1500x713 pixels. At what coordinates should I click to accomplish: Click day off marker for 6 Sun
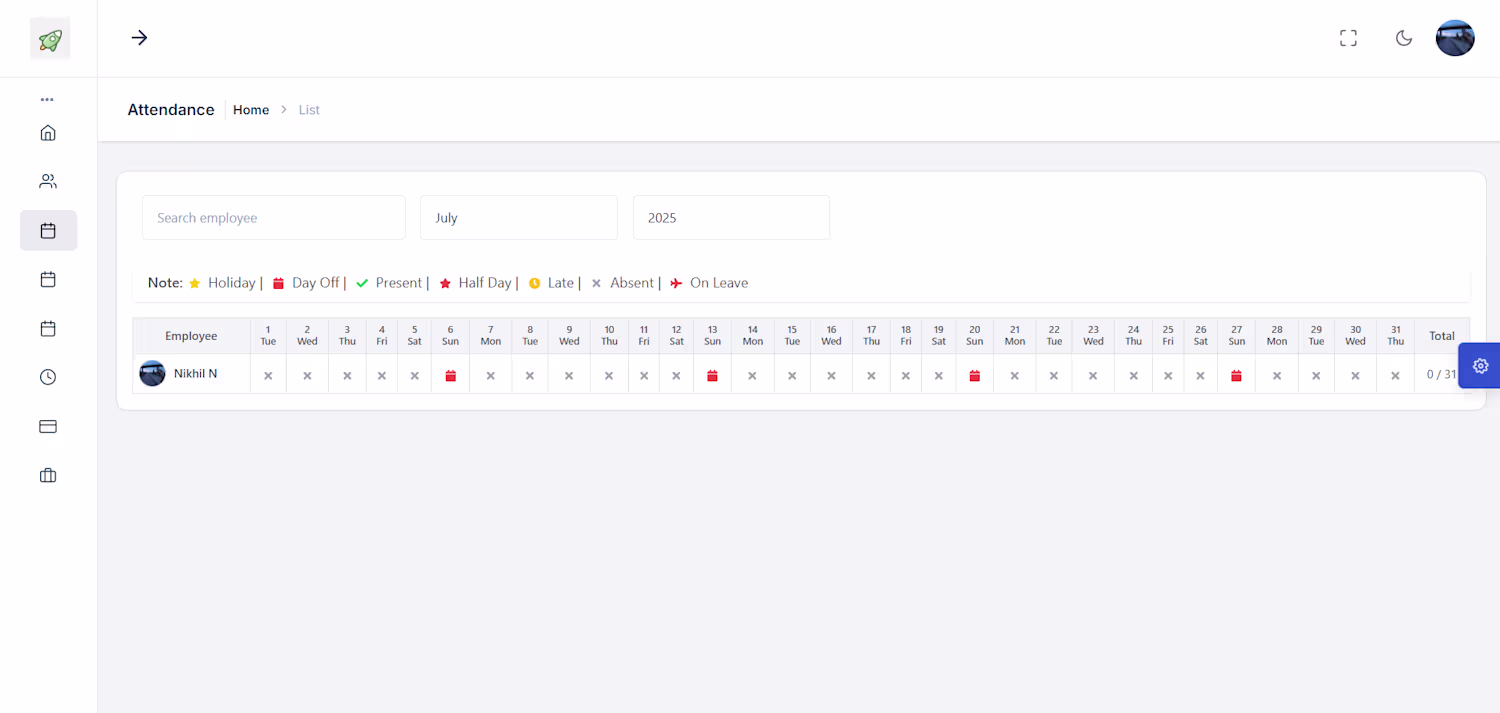(x=451, y=376)
